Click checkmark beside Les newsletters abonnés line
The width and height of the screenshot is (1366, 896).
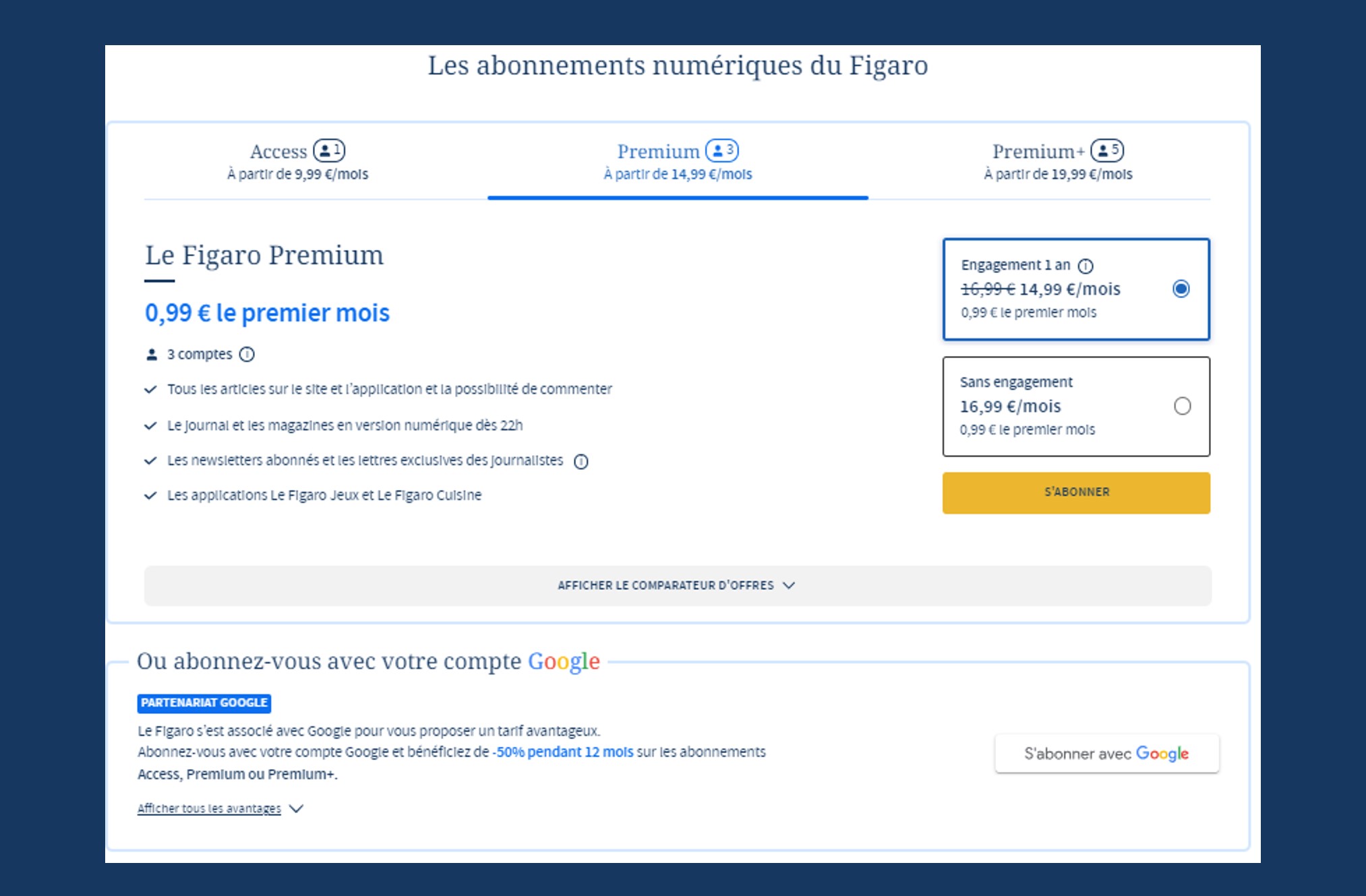[x=151, y=461]
